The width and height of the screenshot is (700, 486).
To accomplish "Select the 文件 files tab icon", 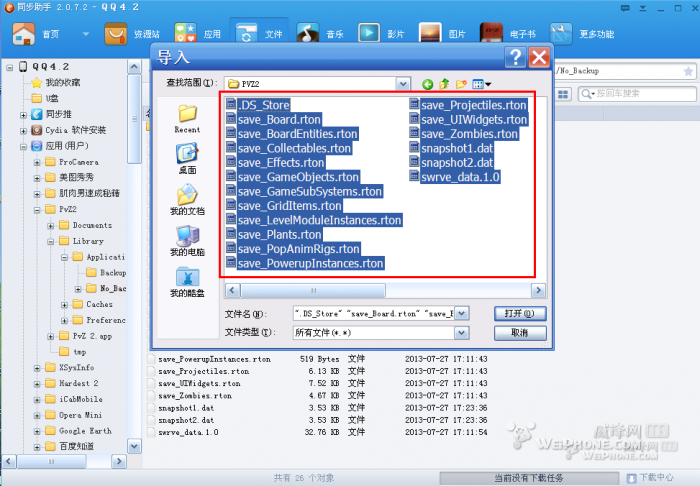I will click(x=246, y=34).
